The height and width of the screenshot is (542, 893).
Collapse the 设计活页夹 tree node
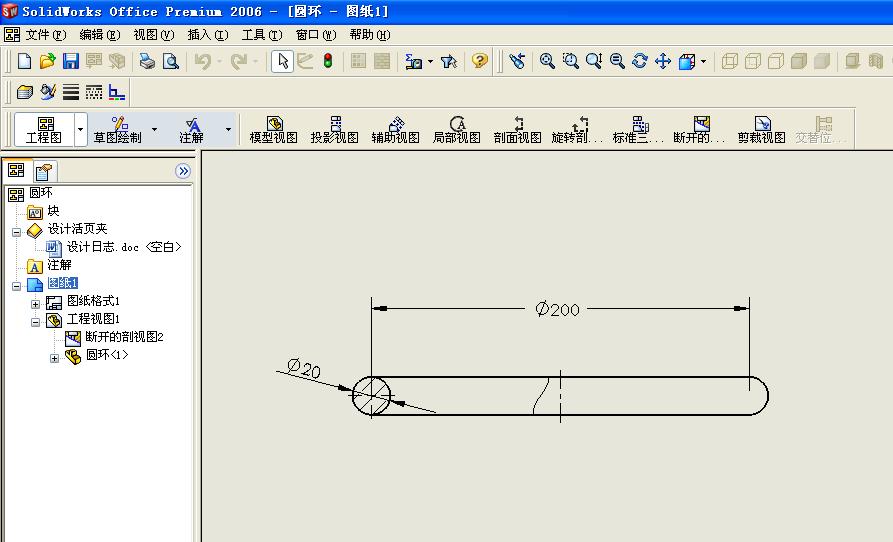(x=17, y=232)
